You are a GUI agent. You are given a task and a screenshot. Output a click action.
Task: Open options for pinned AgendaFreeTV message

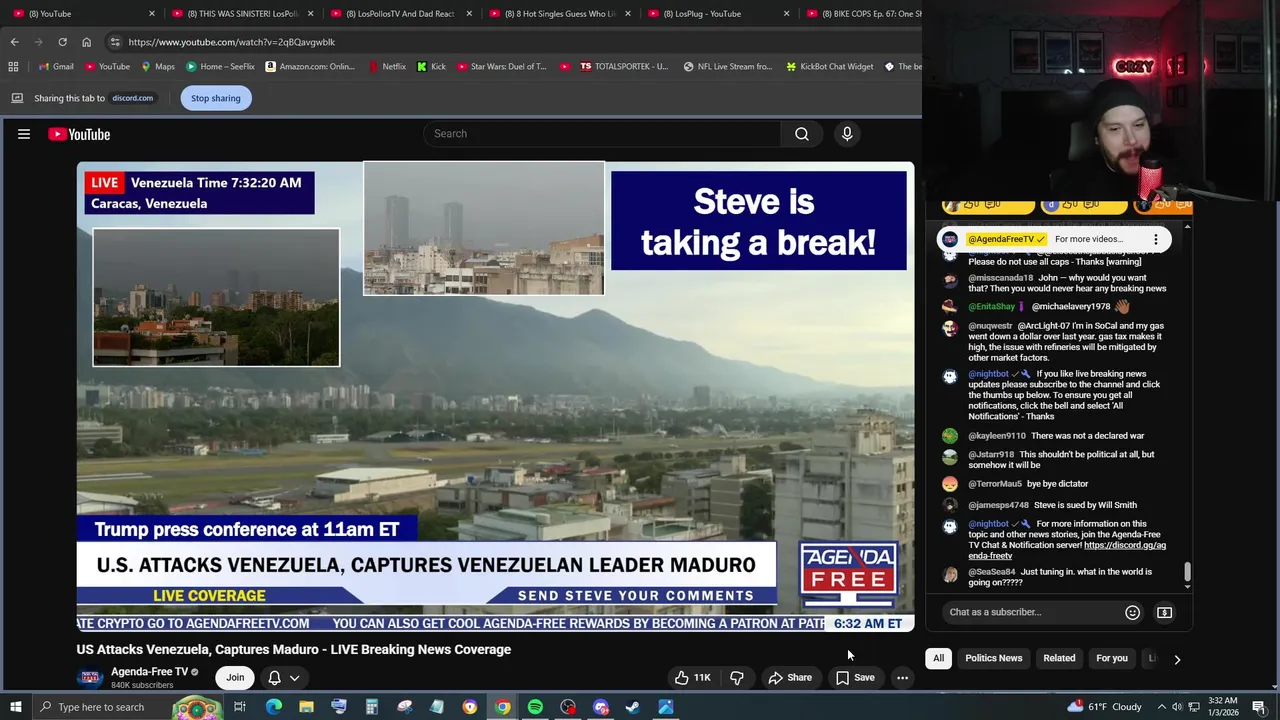(1155, 239)
